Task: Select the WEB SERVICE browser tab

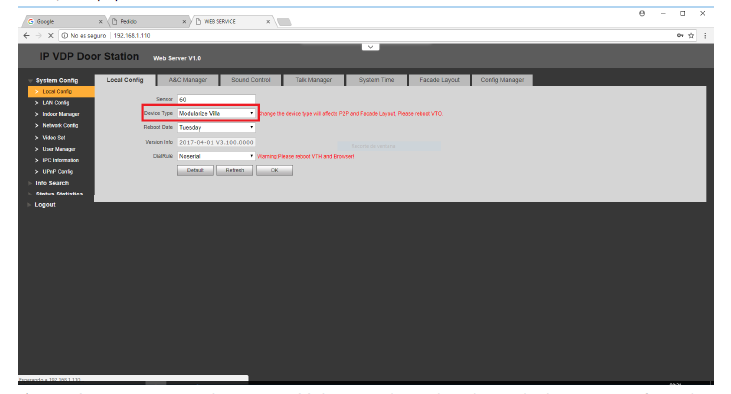Action: pos(232,21)
